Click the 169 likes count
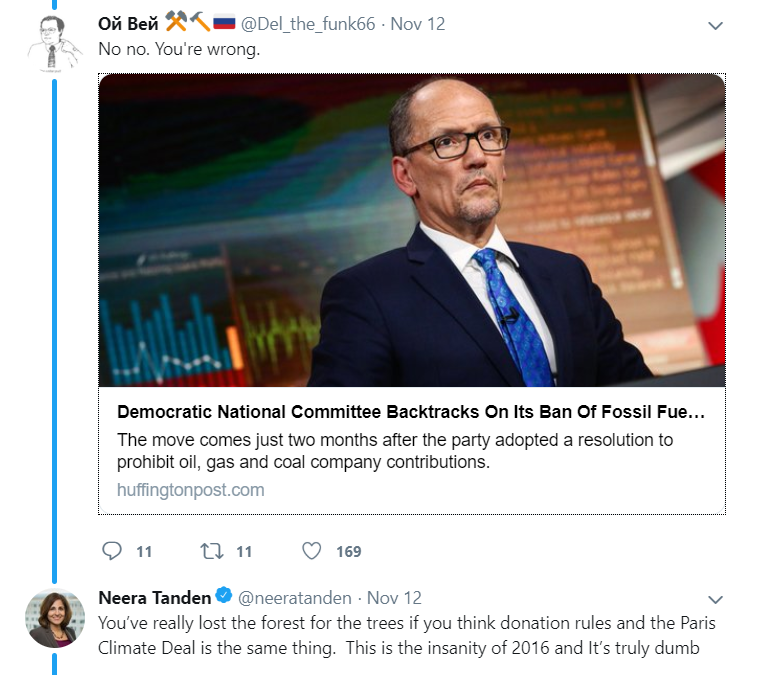This screenshot has height=675, width=757. (348, 551)
